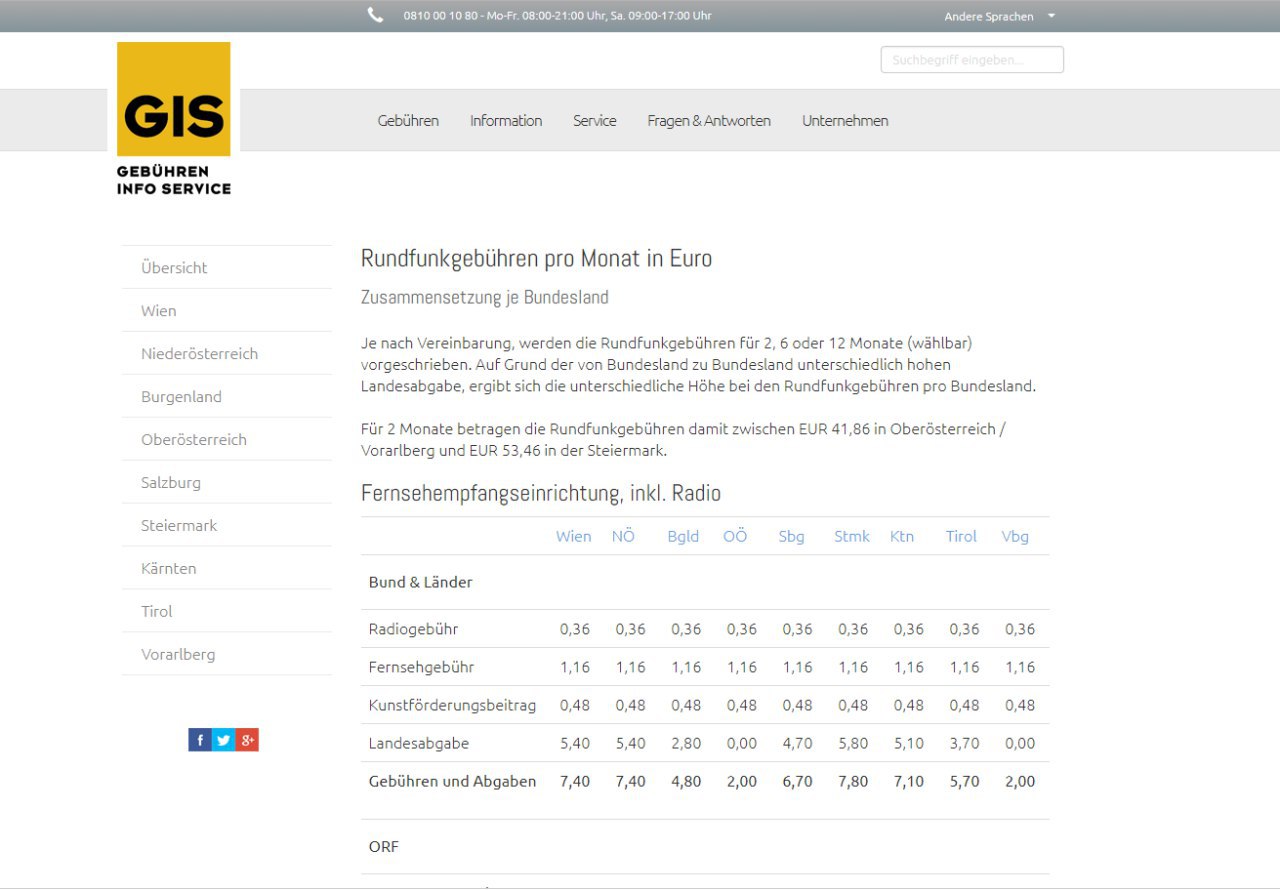Select Kärnten in the sidebar
1280x890 pixels.
pos(227,568)
